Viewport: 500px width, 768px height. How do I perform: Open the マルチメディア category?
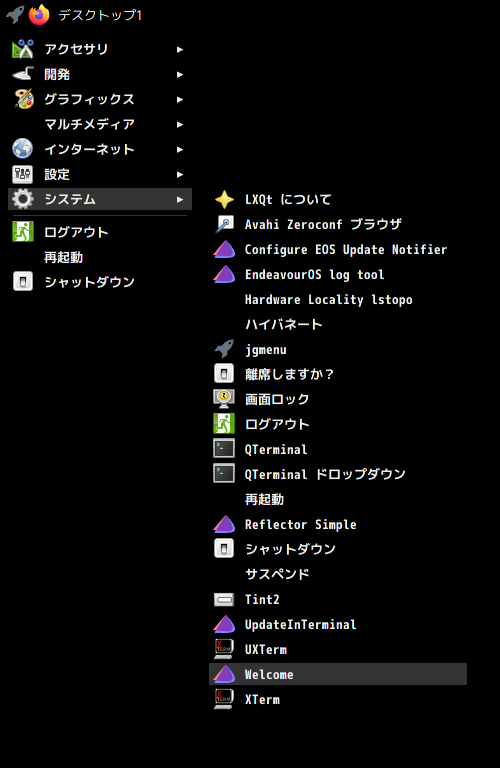pyautogui.click(x=100, y=124)
